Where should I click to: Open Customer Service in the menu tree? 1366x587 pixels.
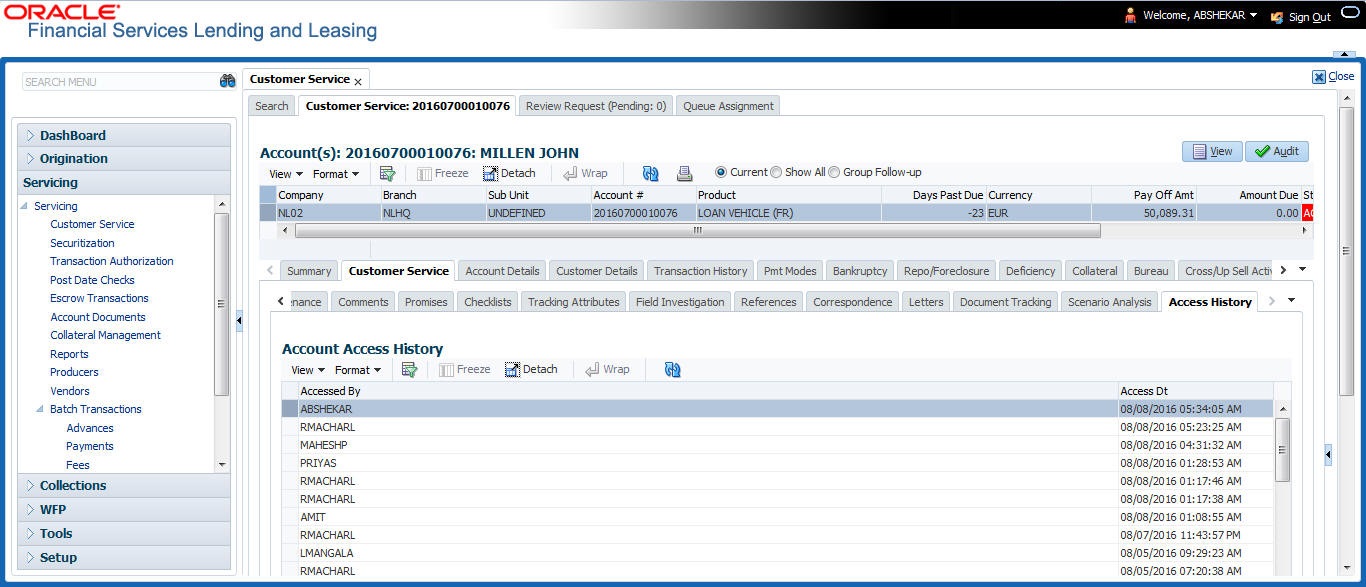[92, 224]
